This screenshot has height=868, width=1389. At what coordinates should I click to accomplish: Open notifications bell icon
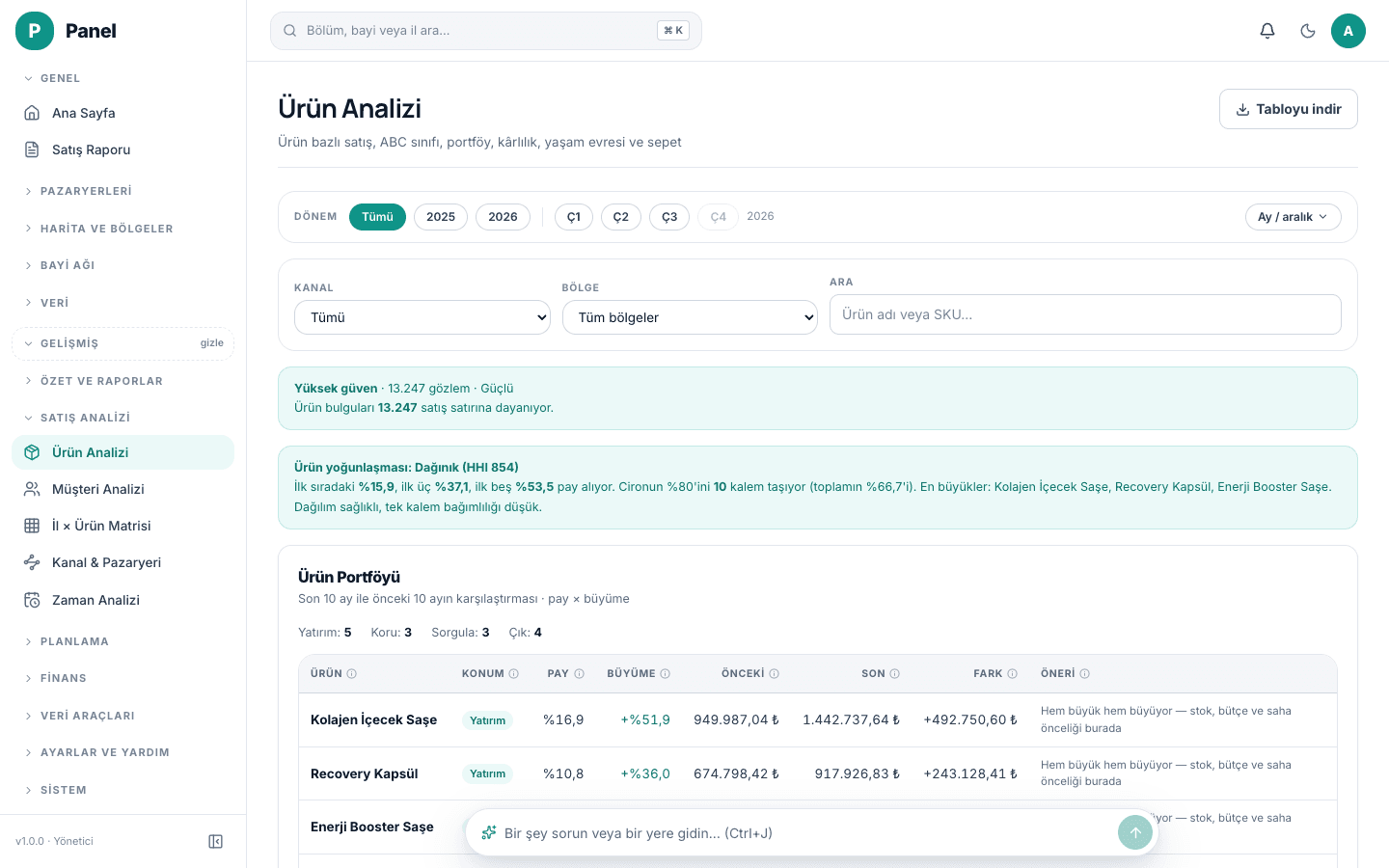[x=1267, y=31]
